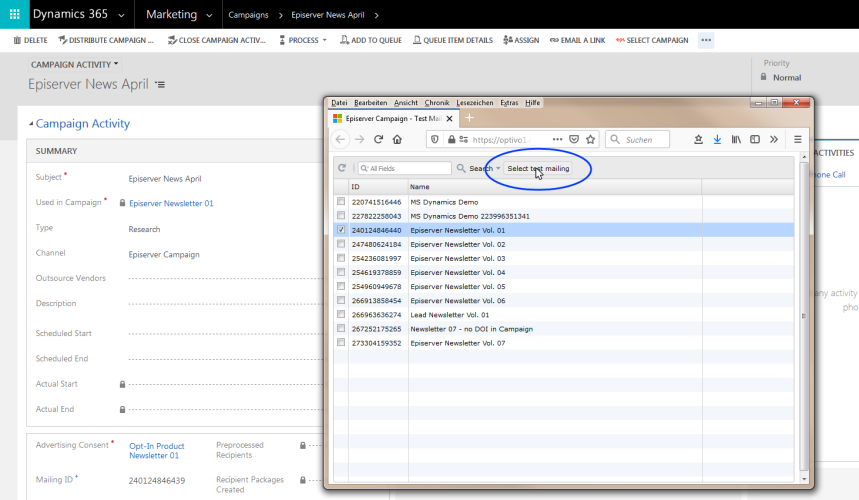Click the All Fields search box
This screenshot has width=859, height=500.
tap(405, 168)
